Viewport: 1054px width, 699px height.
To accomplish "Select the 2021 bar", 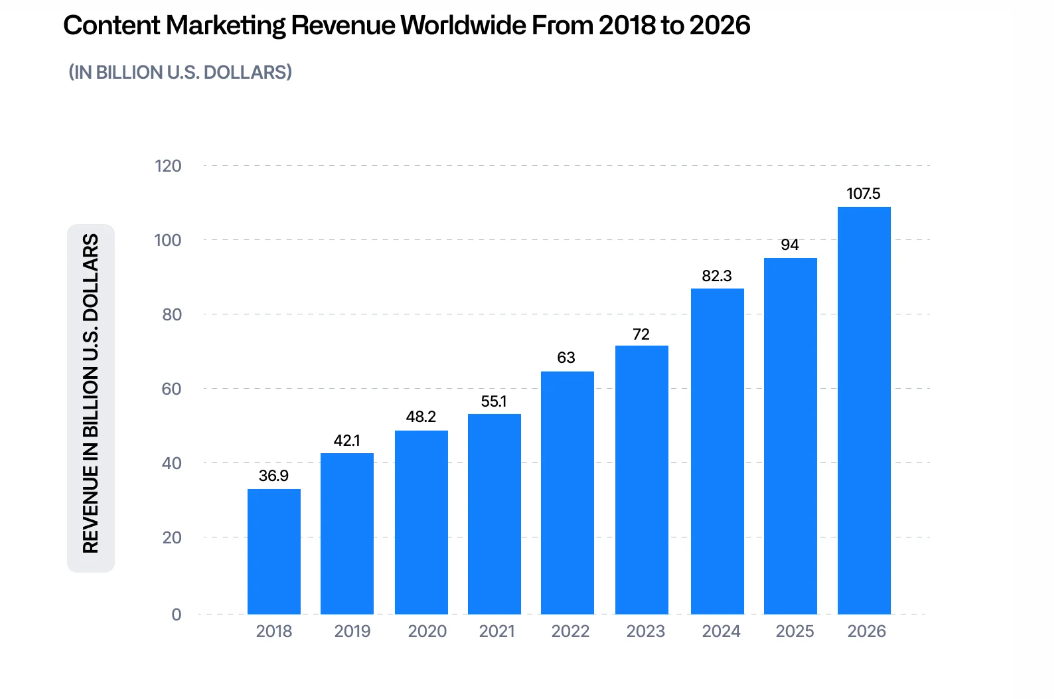I will pos(494,514).
